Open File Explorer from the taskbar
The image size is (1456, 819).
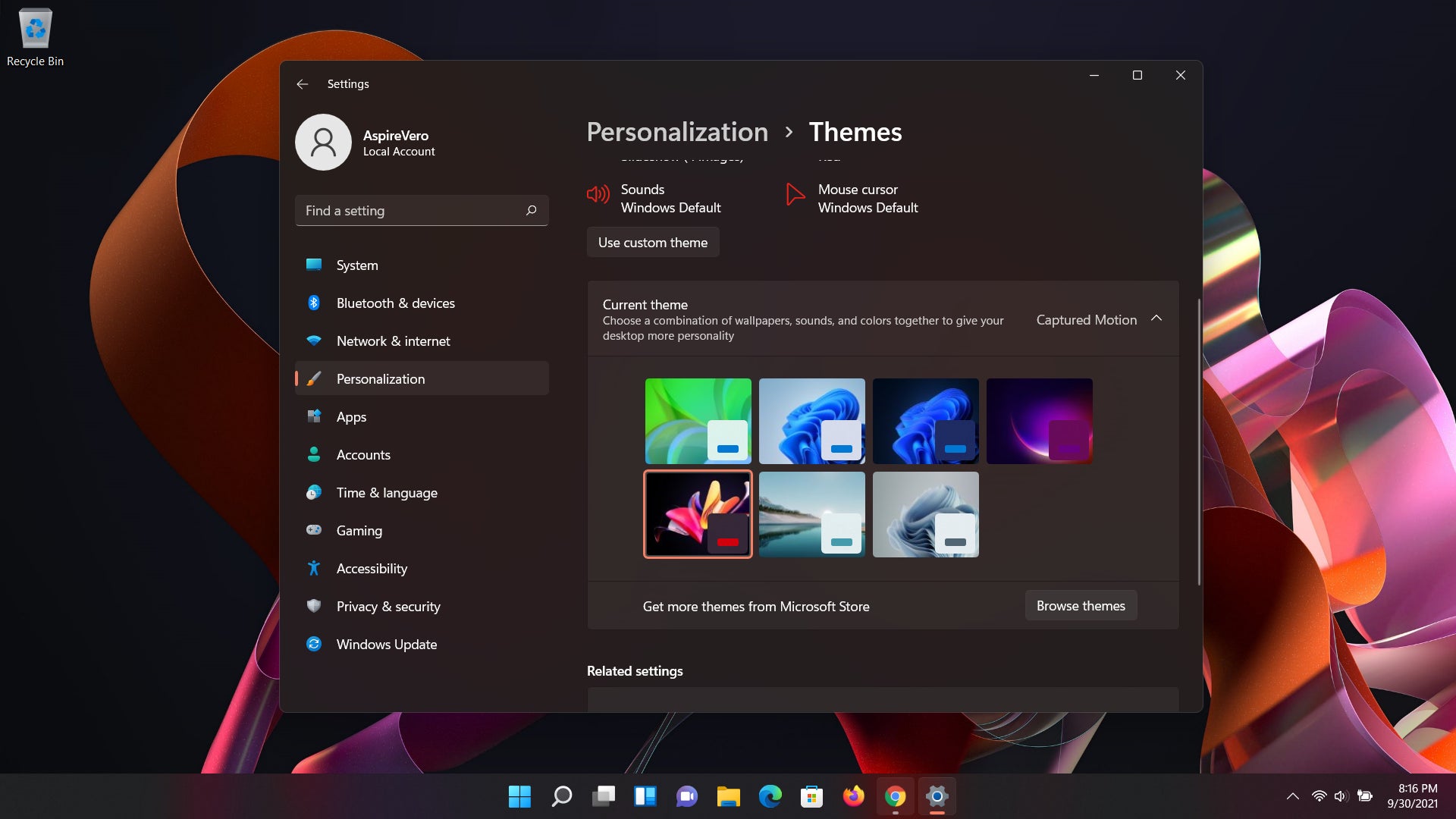pyautogui.click(x=729, y=796)
